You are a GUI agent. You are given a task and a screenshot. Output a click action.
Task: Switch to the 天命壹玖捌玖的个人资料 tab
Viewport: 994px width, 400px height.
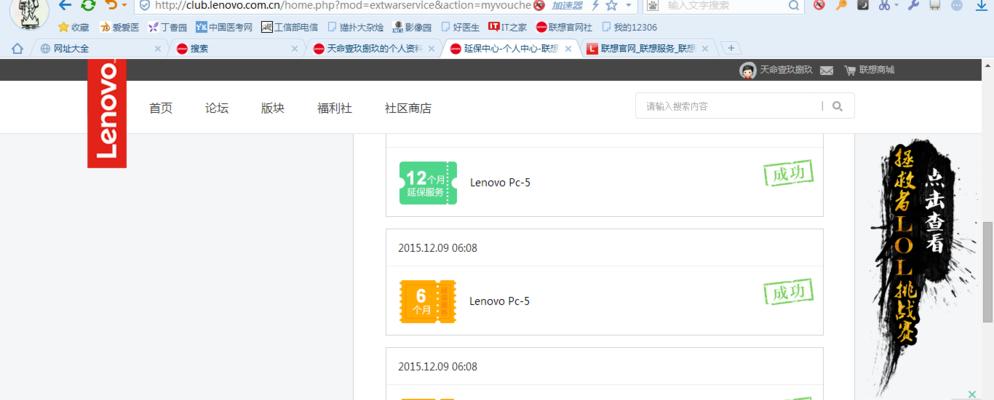372,48
